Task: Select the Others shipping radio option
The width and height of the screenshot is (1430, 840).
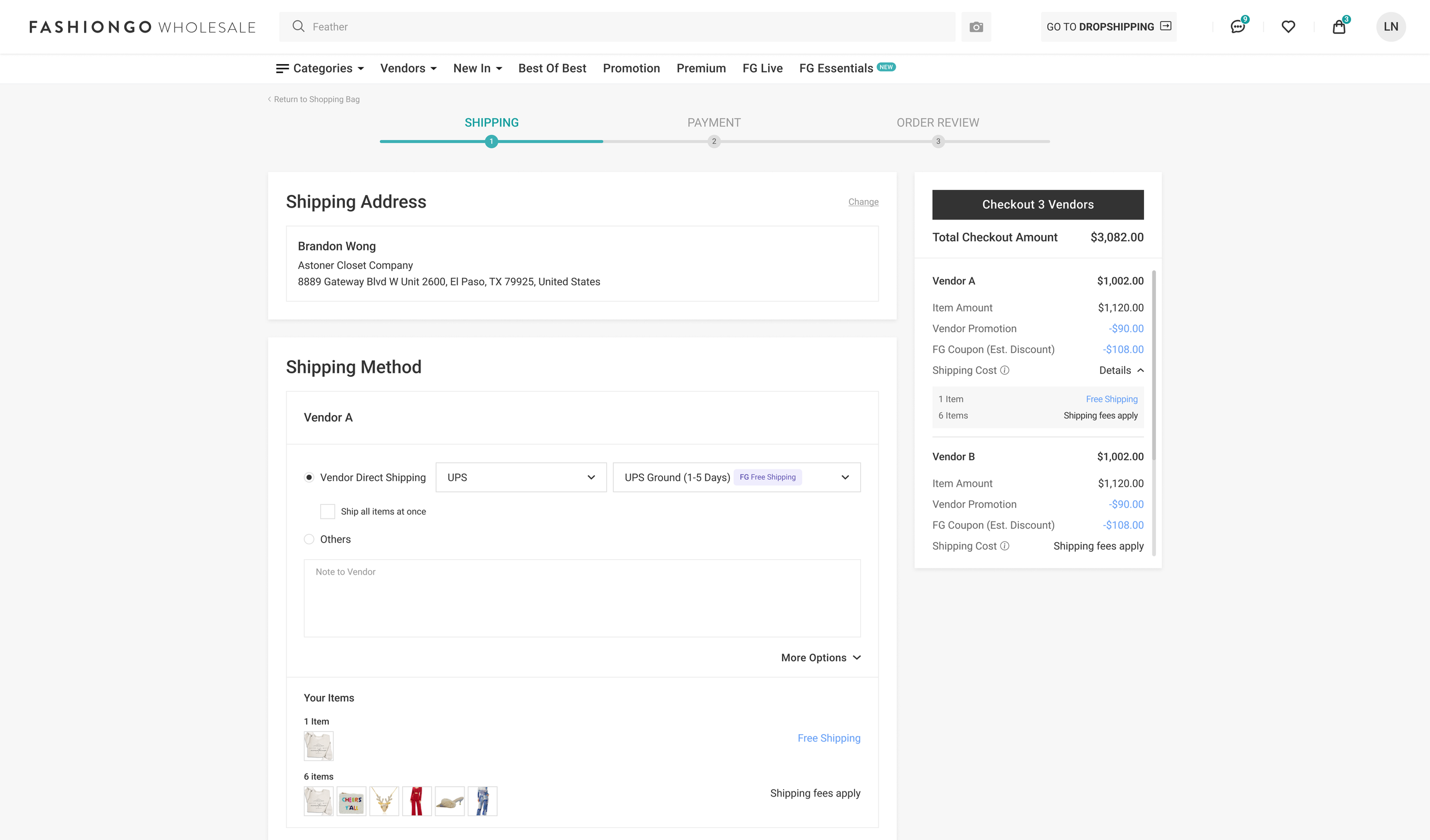Action: pyautogui.click(x=309, y=539)
